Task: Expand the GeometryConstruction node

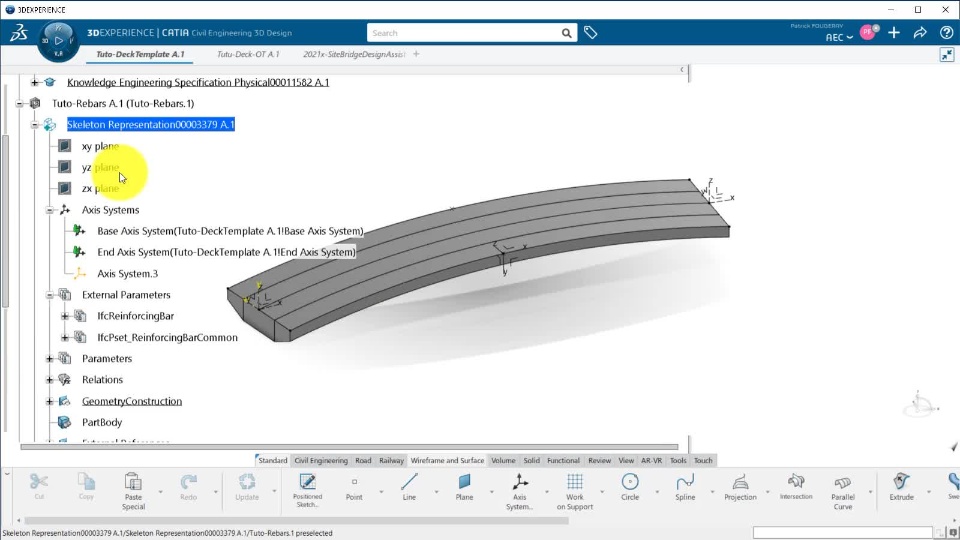Action: pos(50,401)
